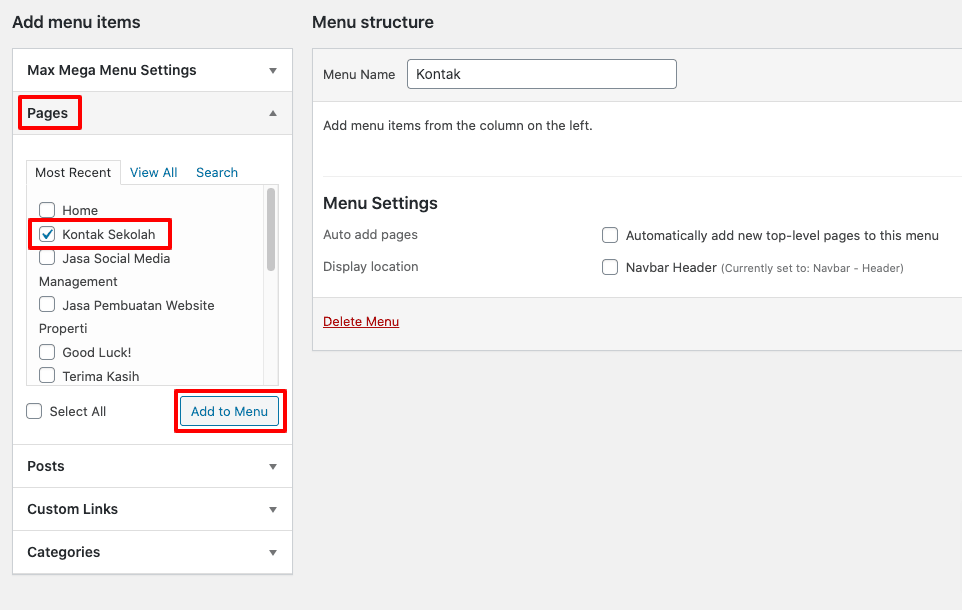
Task: Check the Navbar Header display location
Action: pos(610,267)
